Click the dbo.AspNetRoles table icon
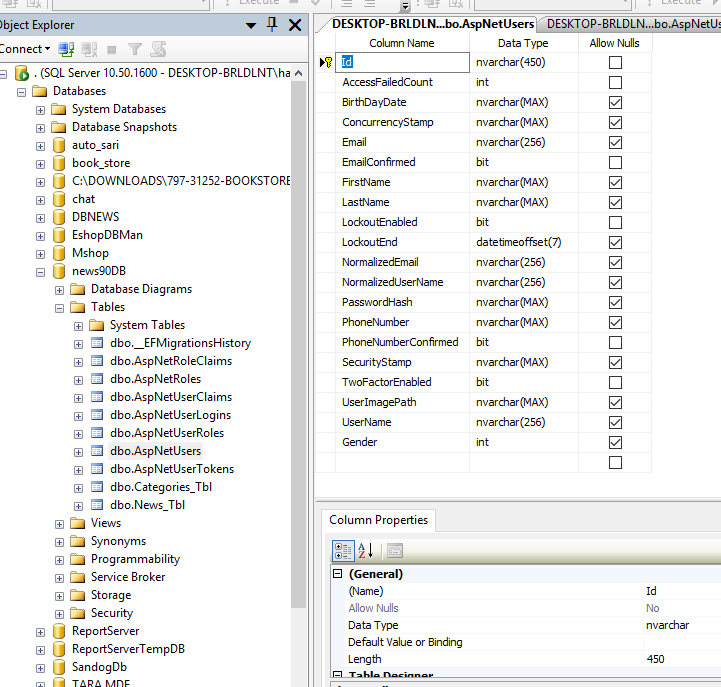Image resolution: width=721 pixels, height=687 pixels. click(x=97, y=379)
